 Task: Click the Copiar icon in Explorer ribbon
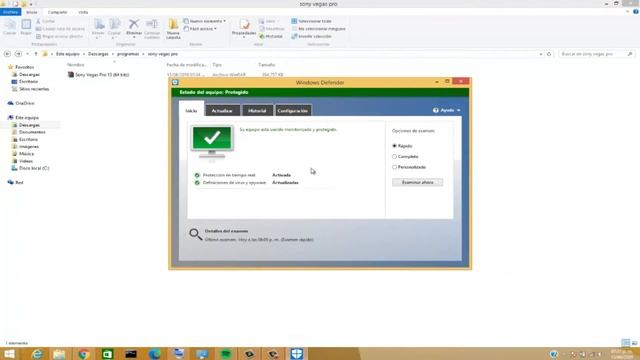(x=10, y=27)
